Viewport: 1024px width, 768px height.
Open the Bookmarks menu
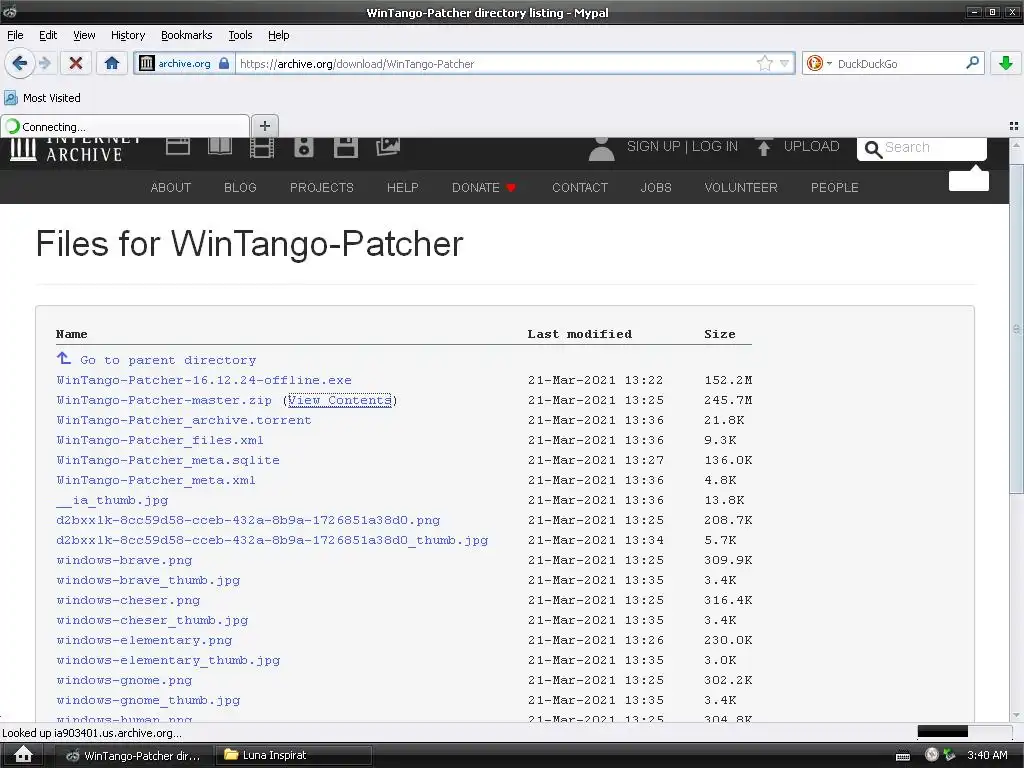pos(186,35)
